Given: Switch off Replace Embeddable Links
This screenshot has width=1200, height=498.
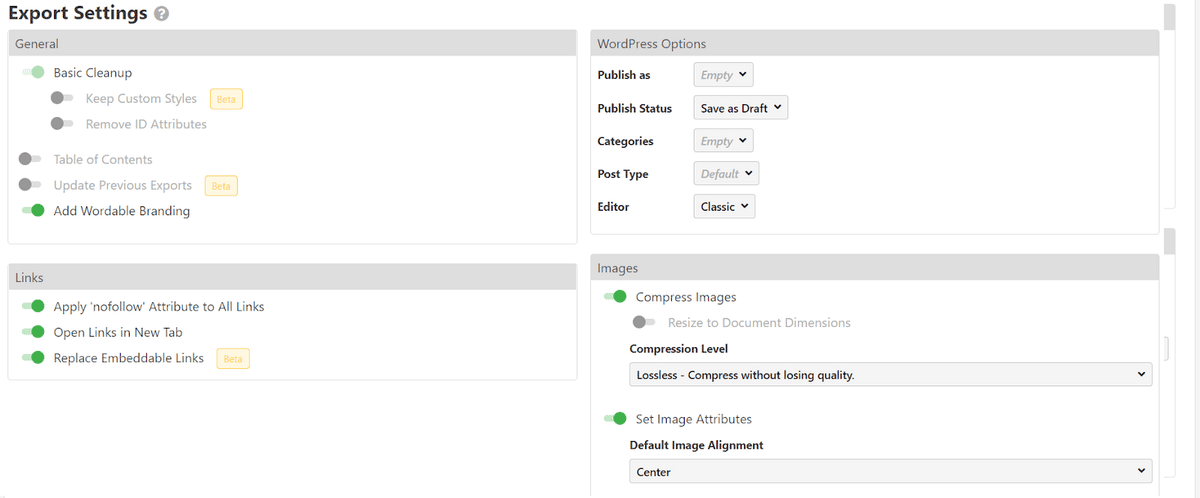Looking at the screenshot, I should click(33, 358).
